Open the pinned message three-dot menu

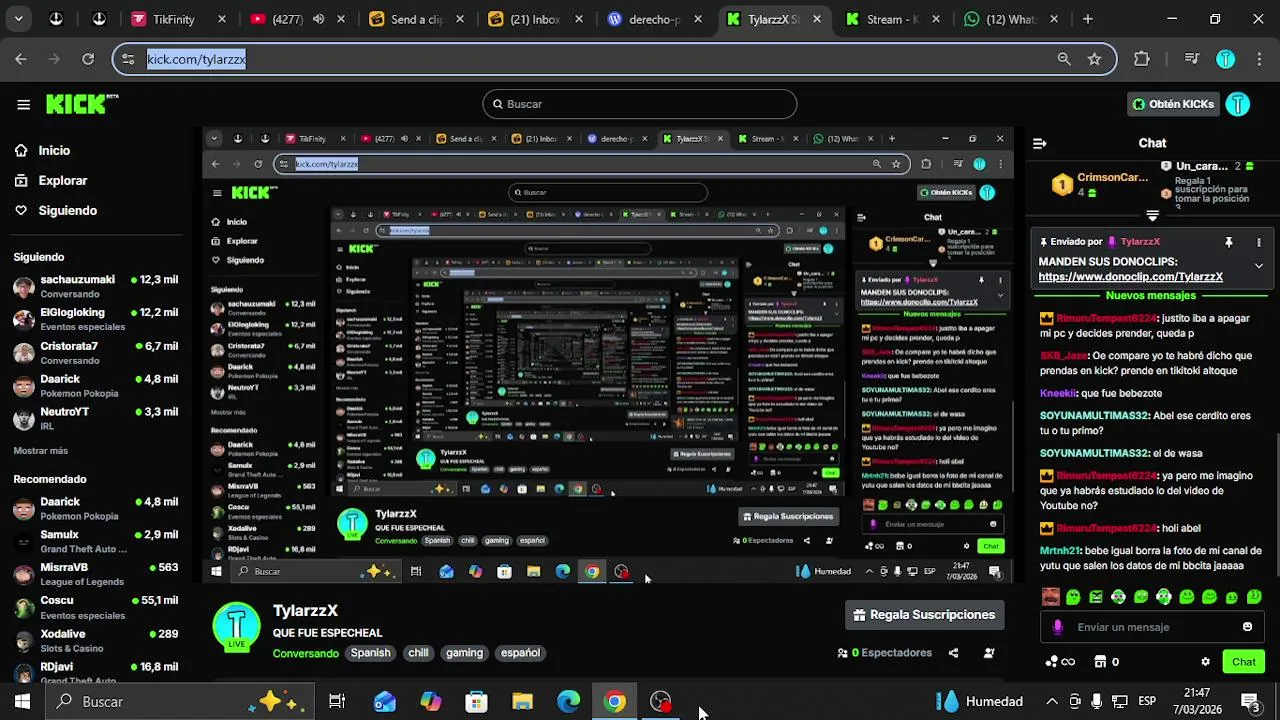click(x=1258, y=242)
